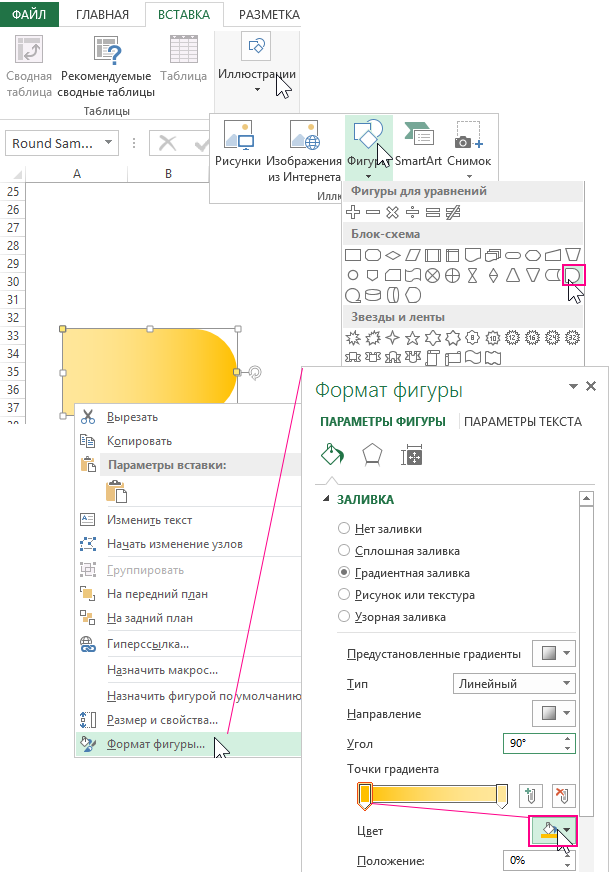Pick the flowchart Or circle-cross shape

click(x=453, y=275)
